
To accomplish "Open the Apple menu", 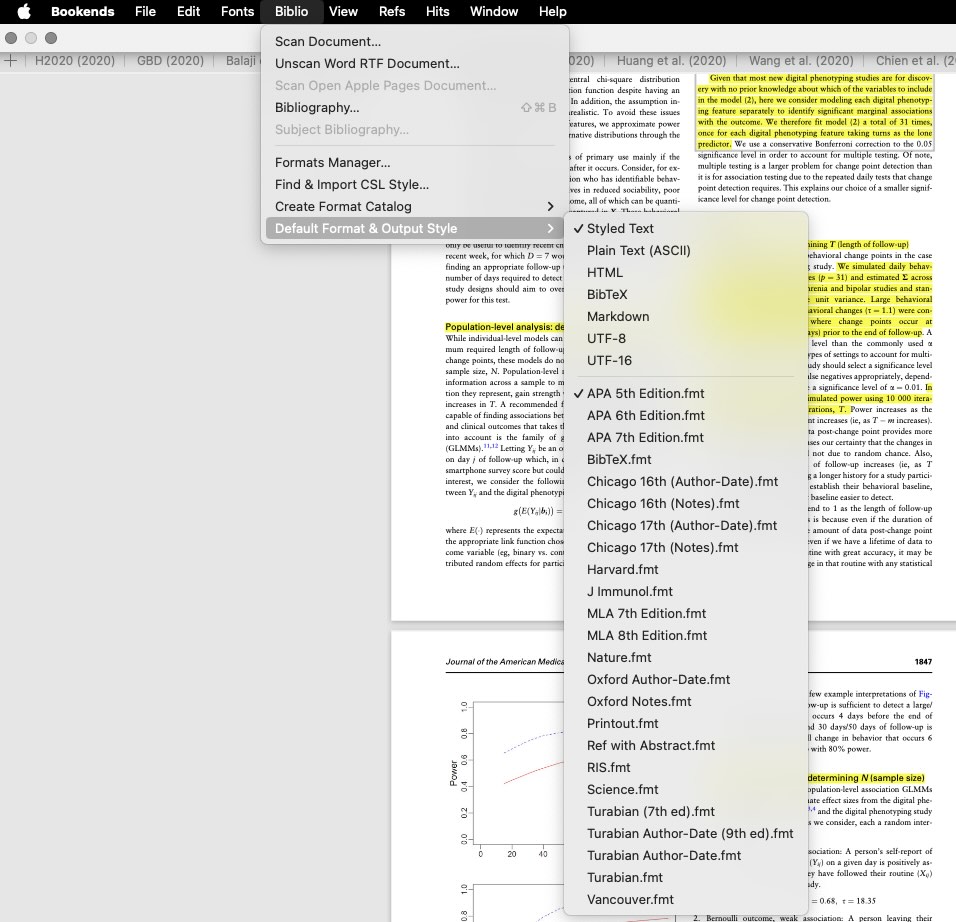I will click(23, 12).
